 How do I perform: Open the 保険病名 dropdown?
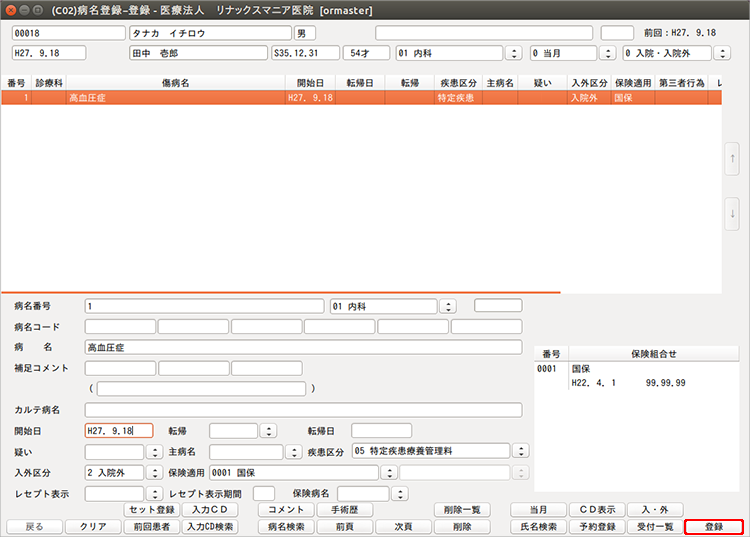coord(400,493)
